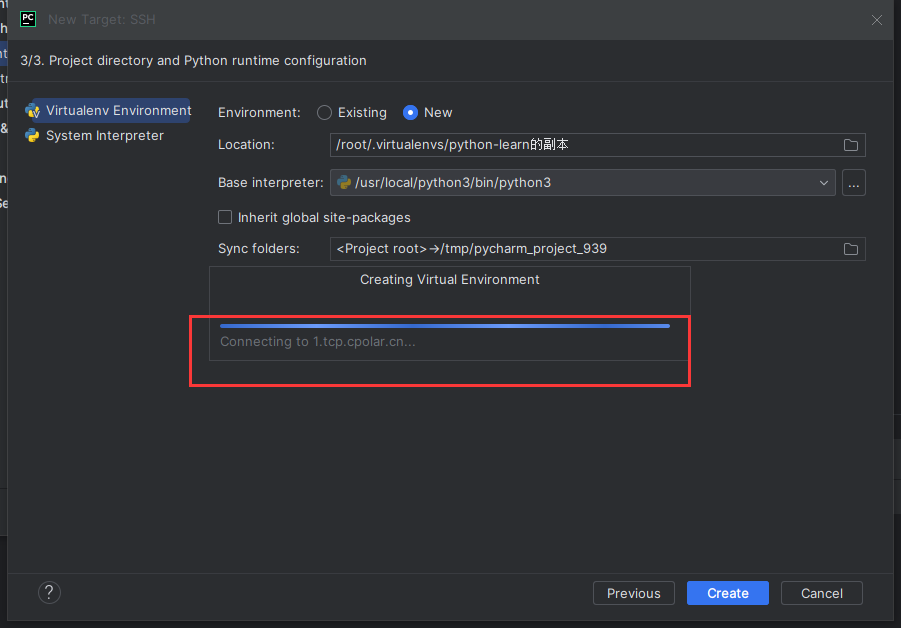Click the ellipsis button beside Base interpreter
Screen dimensions: 901x628
(853, 183)
